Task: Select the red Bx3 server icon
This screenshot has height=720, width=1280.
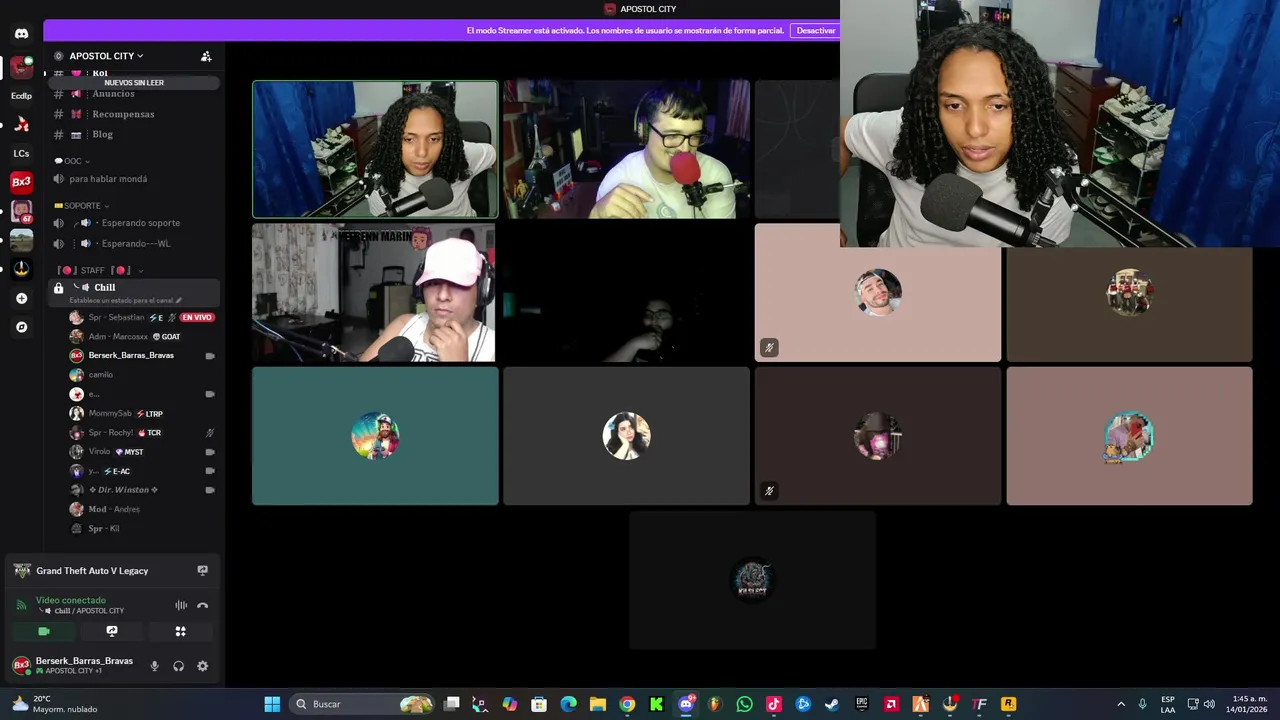Action: (21, 182)
